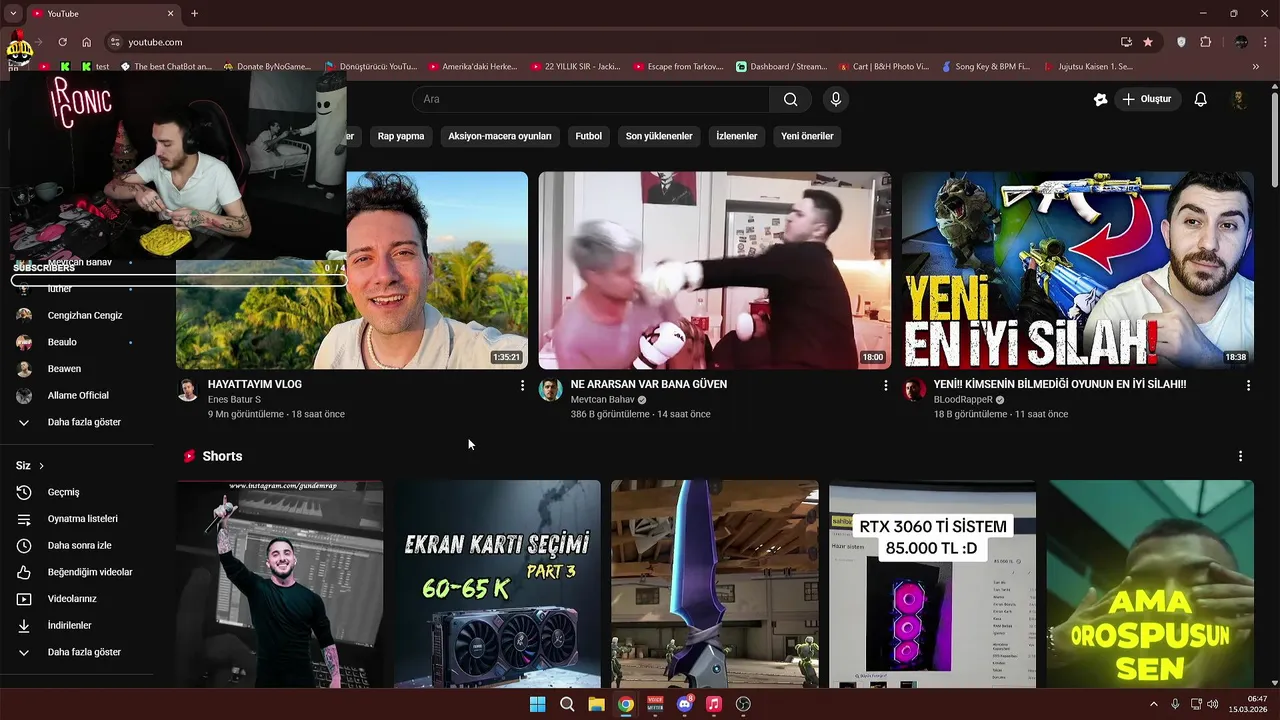Click install app icon in address bar
The image size is (1280, 720).
(1126, 42)
